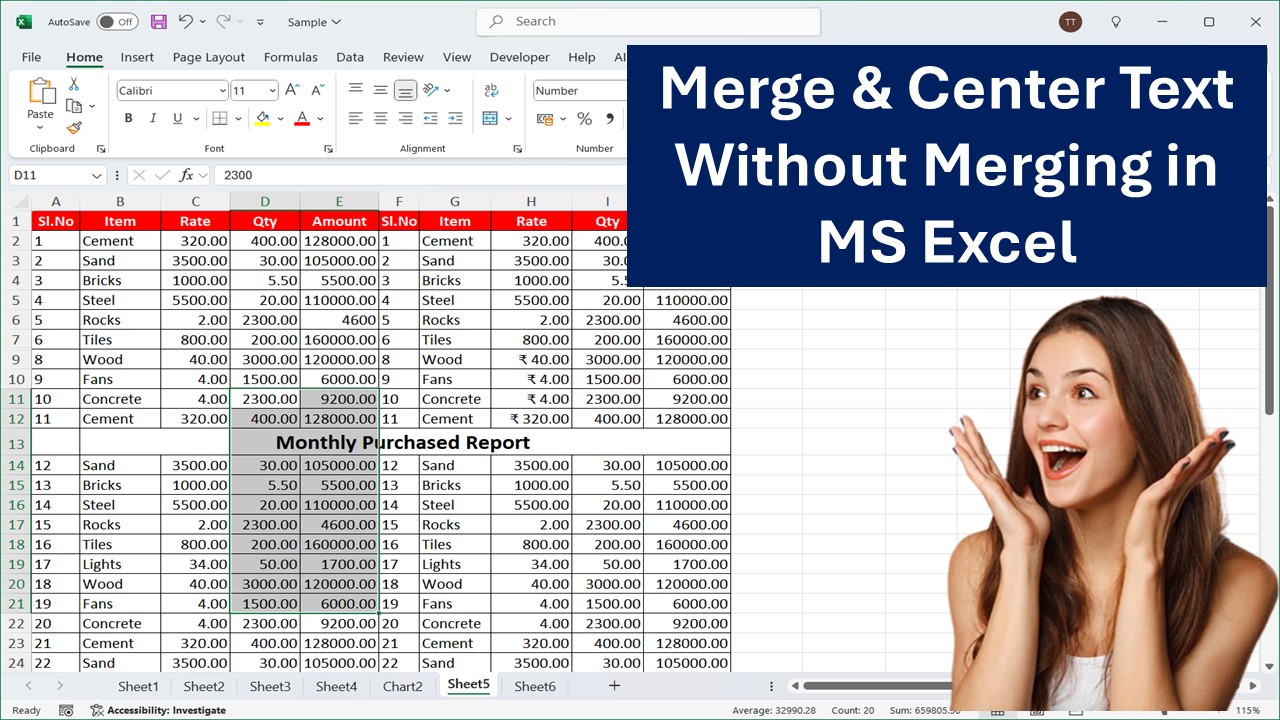Toggle Align Right
This screenshot has width=1280, height=720.
[x=405, y=118]
